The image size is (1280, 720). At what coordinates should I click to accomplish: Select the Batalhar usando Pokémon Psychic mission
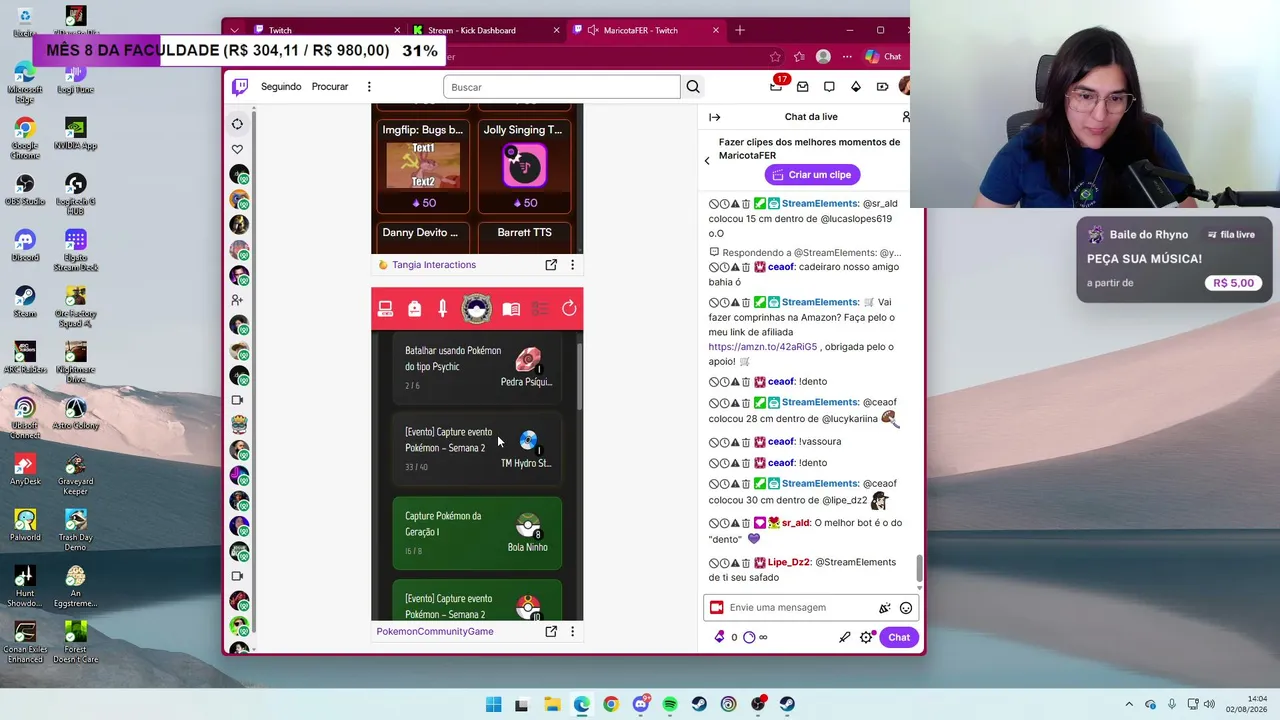pos(476,366)
